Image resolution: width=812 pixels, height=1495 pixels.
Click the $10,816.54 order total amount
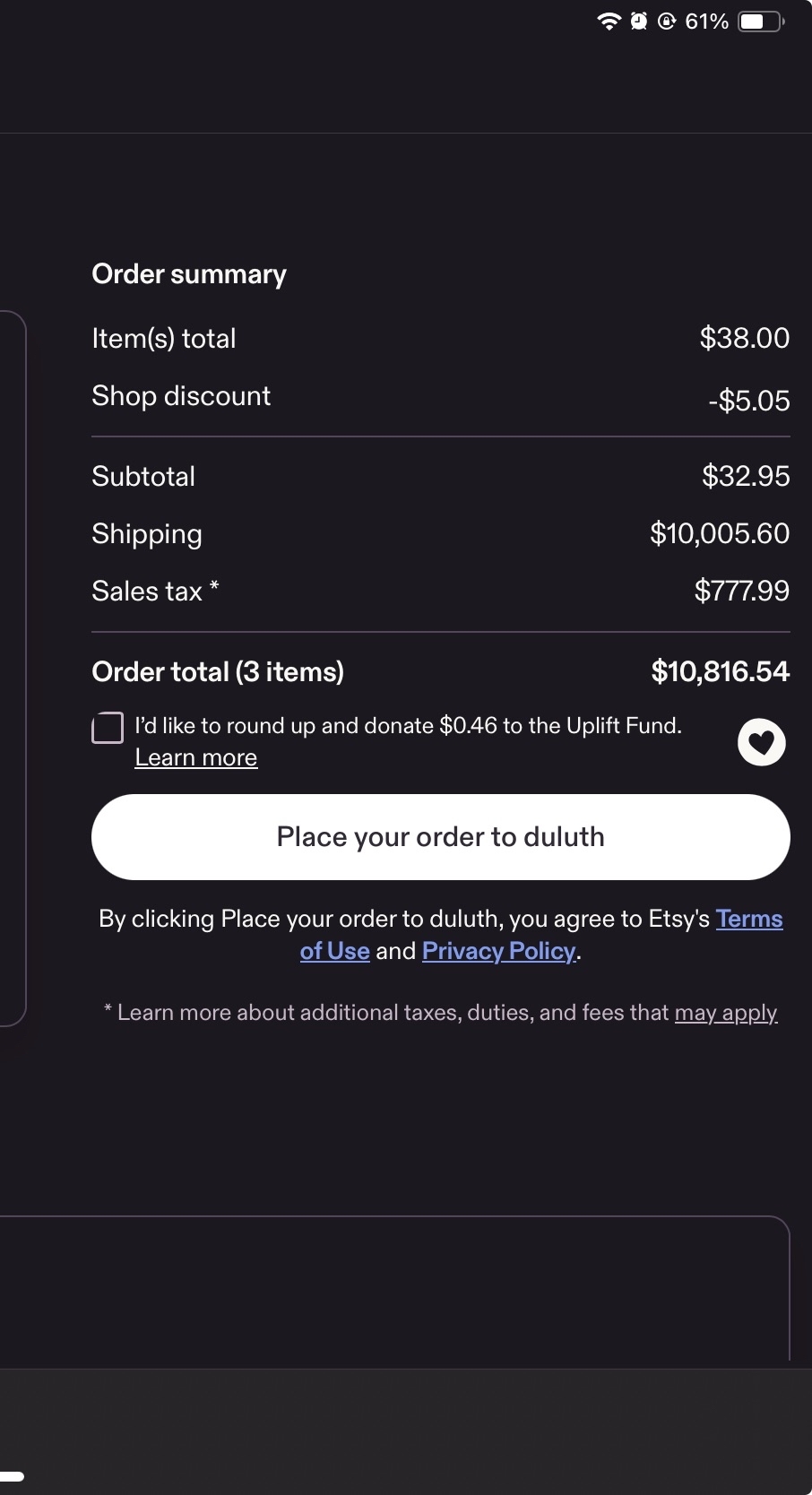[720, 671]
